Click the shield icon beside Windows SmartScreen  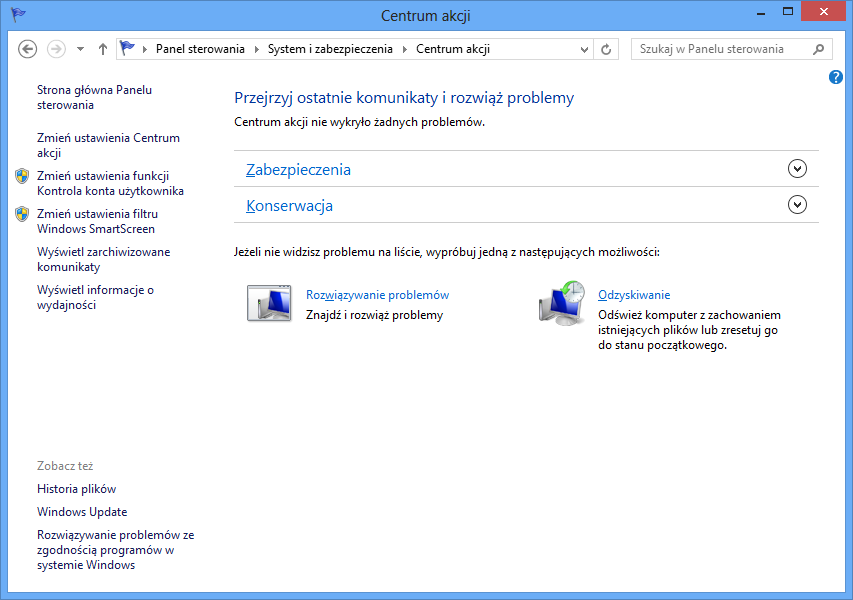pyautogui.click(x=22, y=214)
